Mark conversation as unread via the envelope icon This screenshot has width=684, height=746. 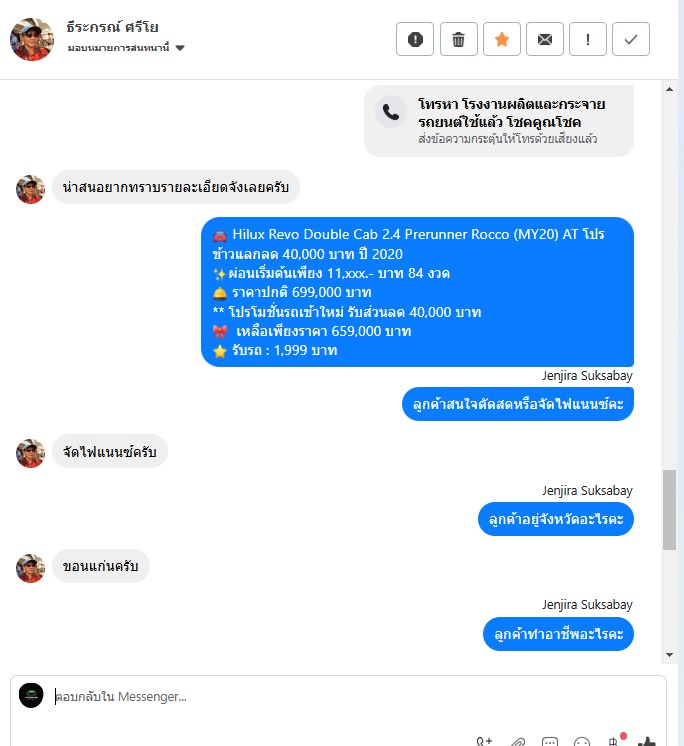(545, 39)
